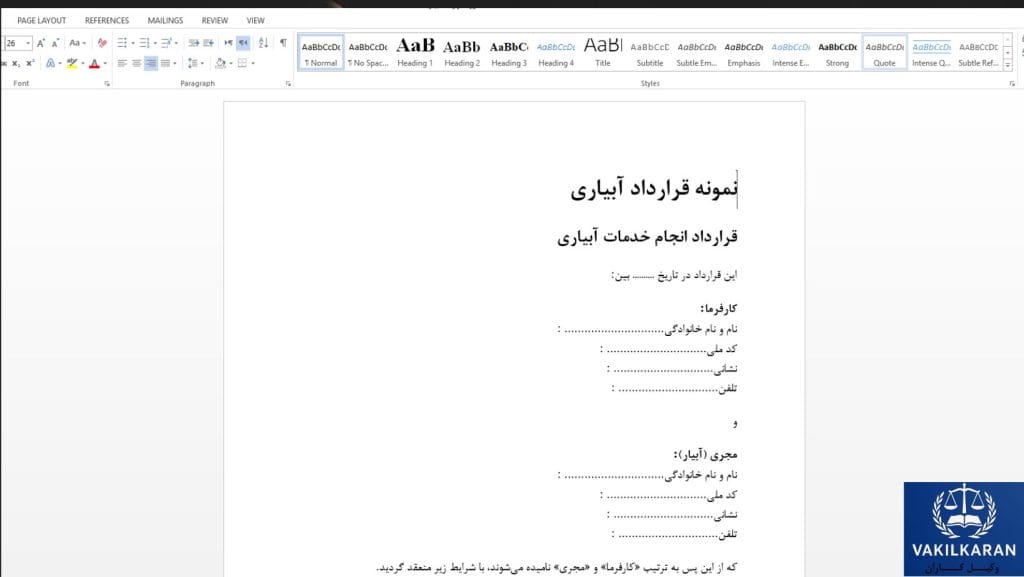Apply yellow text highlight color
Image resolution: width=1024 pixels, height=577 pixels.
coord(72,63)
